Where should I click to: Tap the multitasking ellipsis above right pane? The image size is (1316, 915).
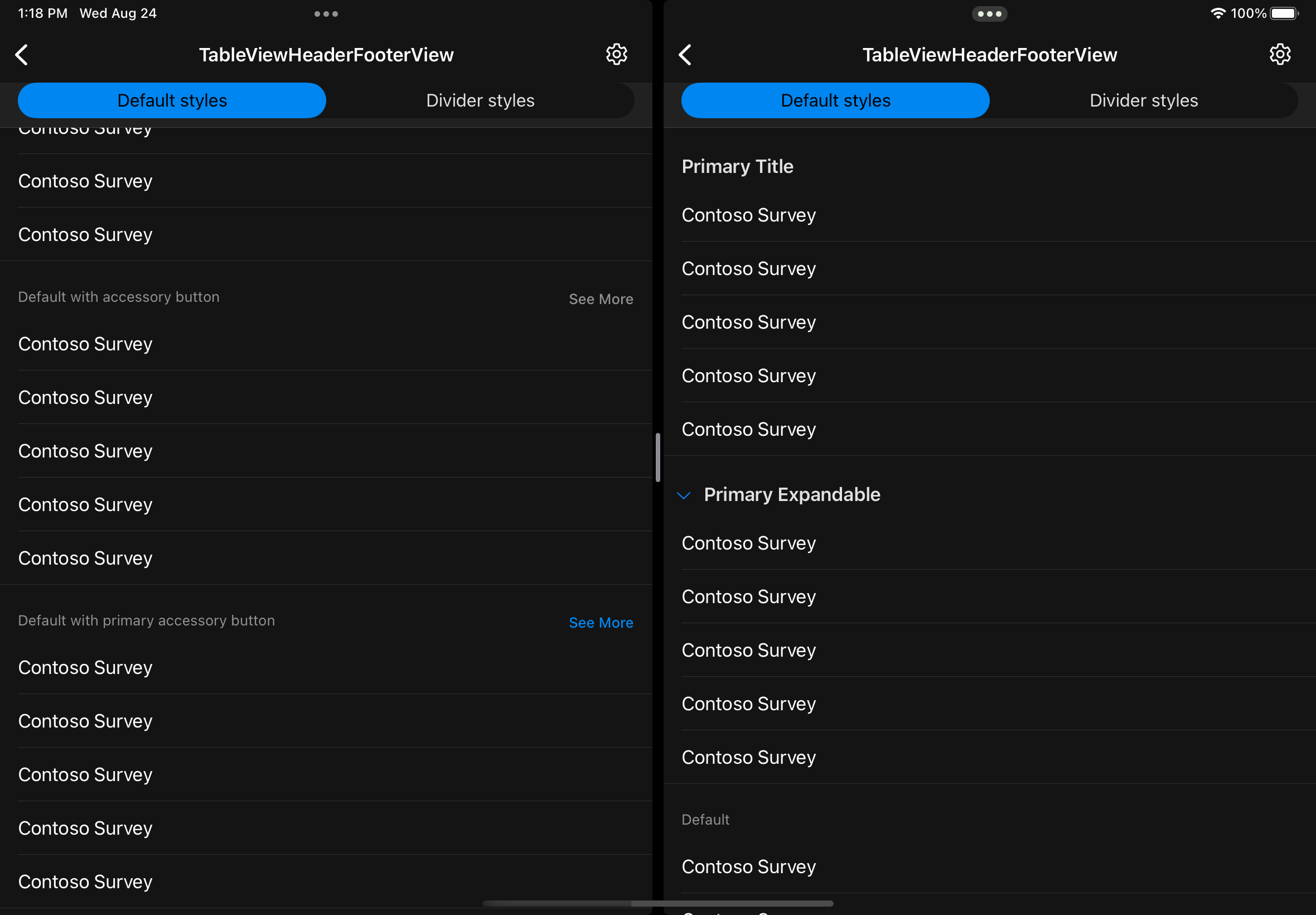pyautogui.click(x=989, y=13)
